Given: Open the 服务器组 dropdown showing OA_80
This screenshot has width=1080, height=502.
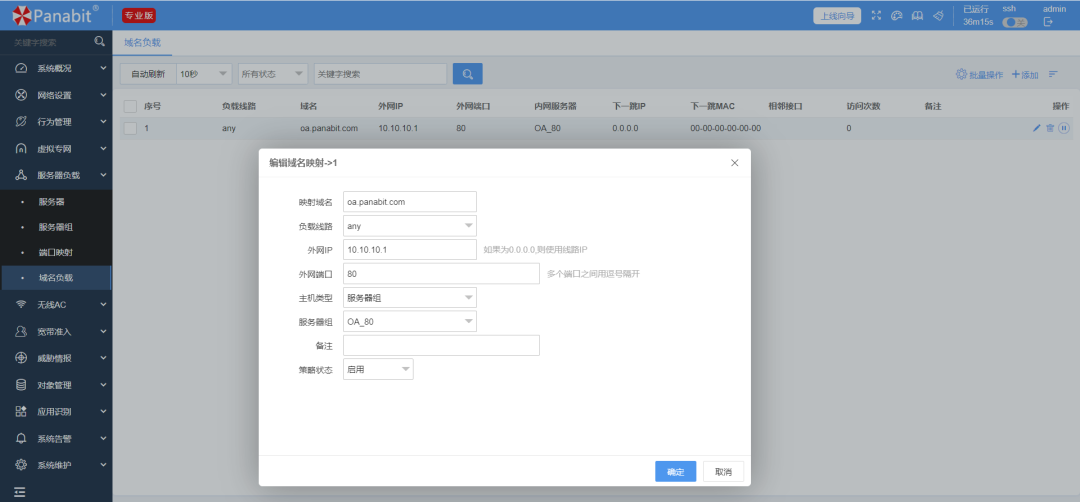Looking at the screenshot, I should point(410,322).
